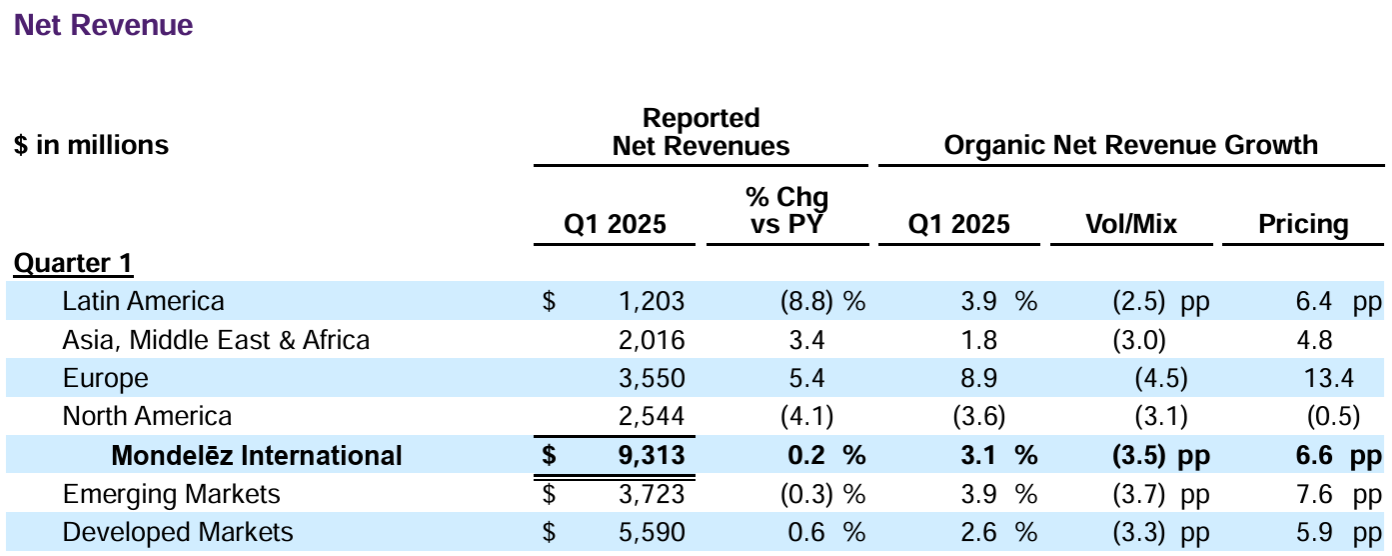Select the 'Europe' row label

coord(105,378)
